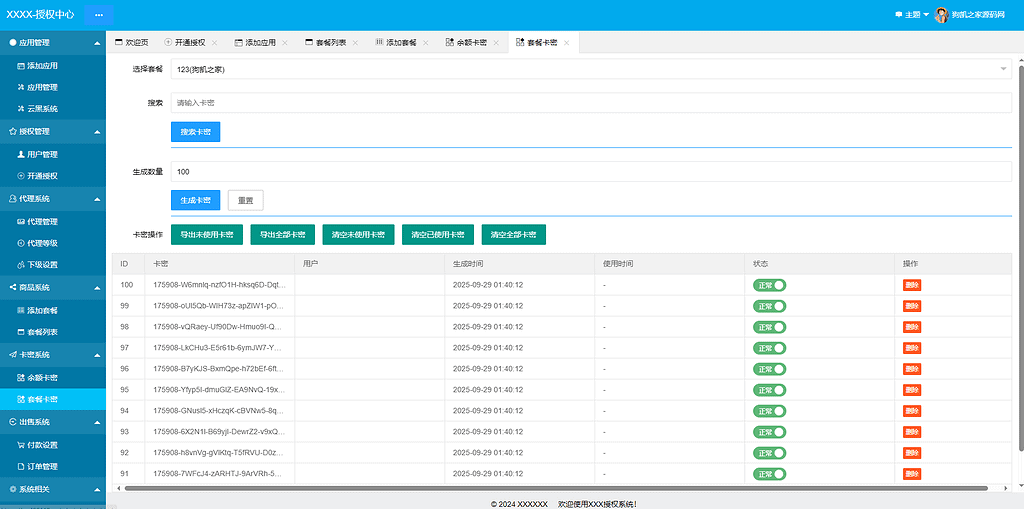Click the 导出全部卡密 button

[x=283, y=235]
